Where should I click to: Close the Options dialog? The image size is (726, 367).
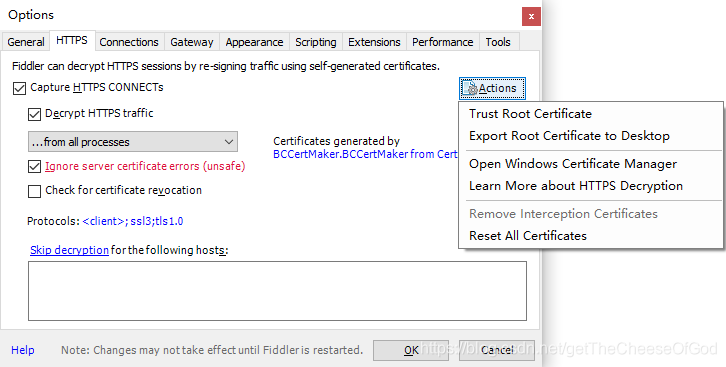tap(531, 17)
